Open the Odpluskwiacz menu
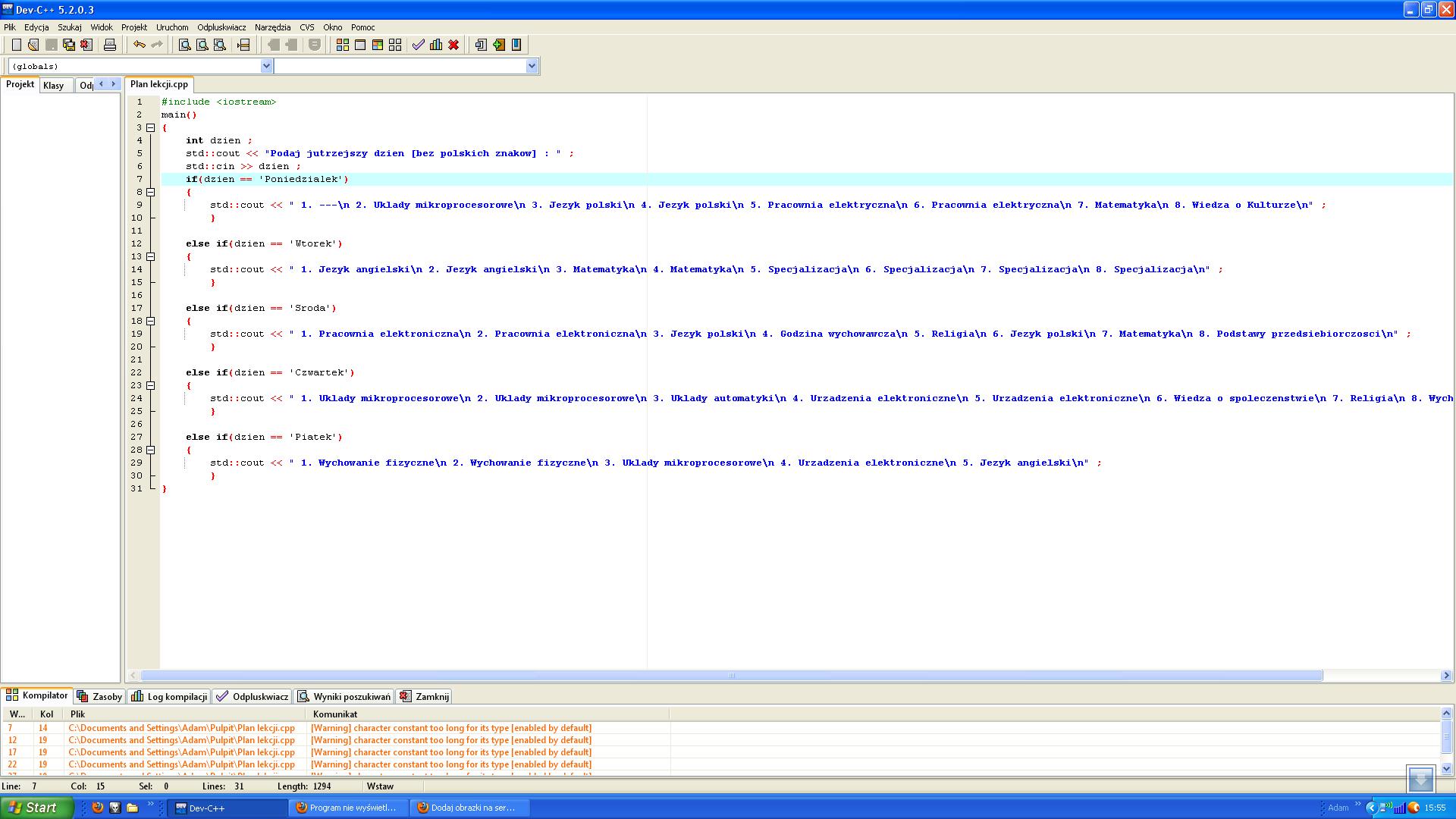1456x819 pixels. (221, 27)
